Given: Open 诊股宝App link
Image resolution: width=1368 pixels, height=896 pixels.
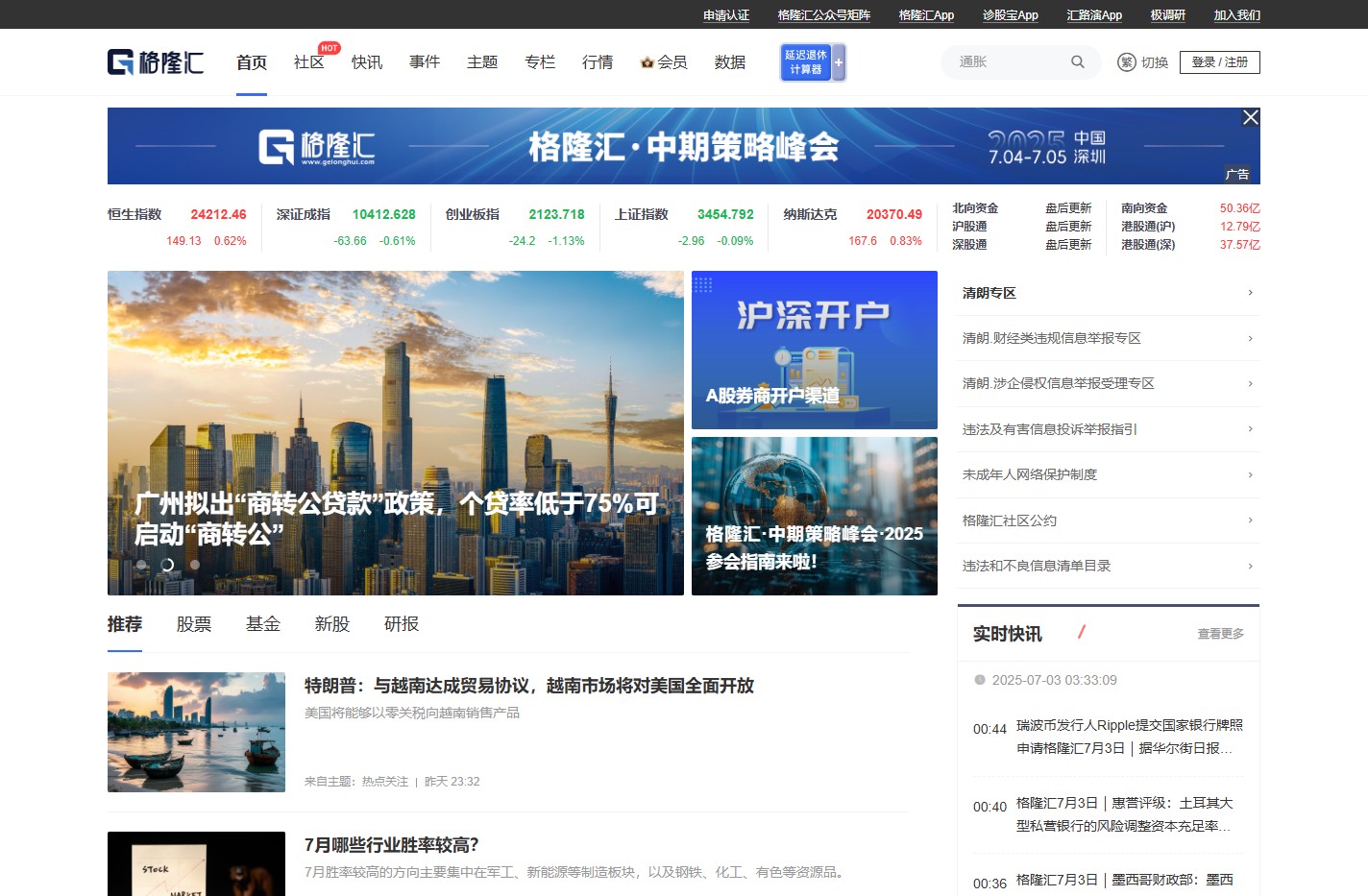Looking at the screenshot, I should pyautogui.click(x=1011, y=15).
